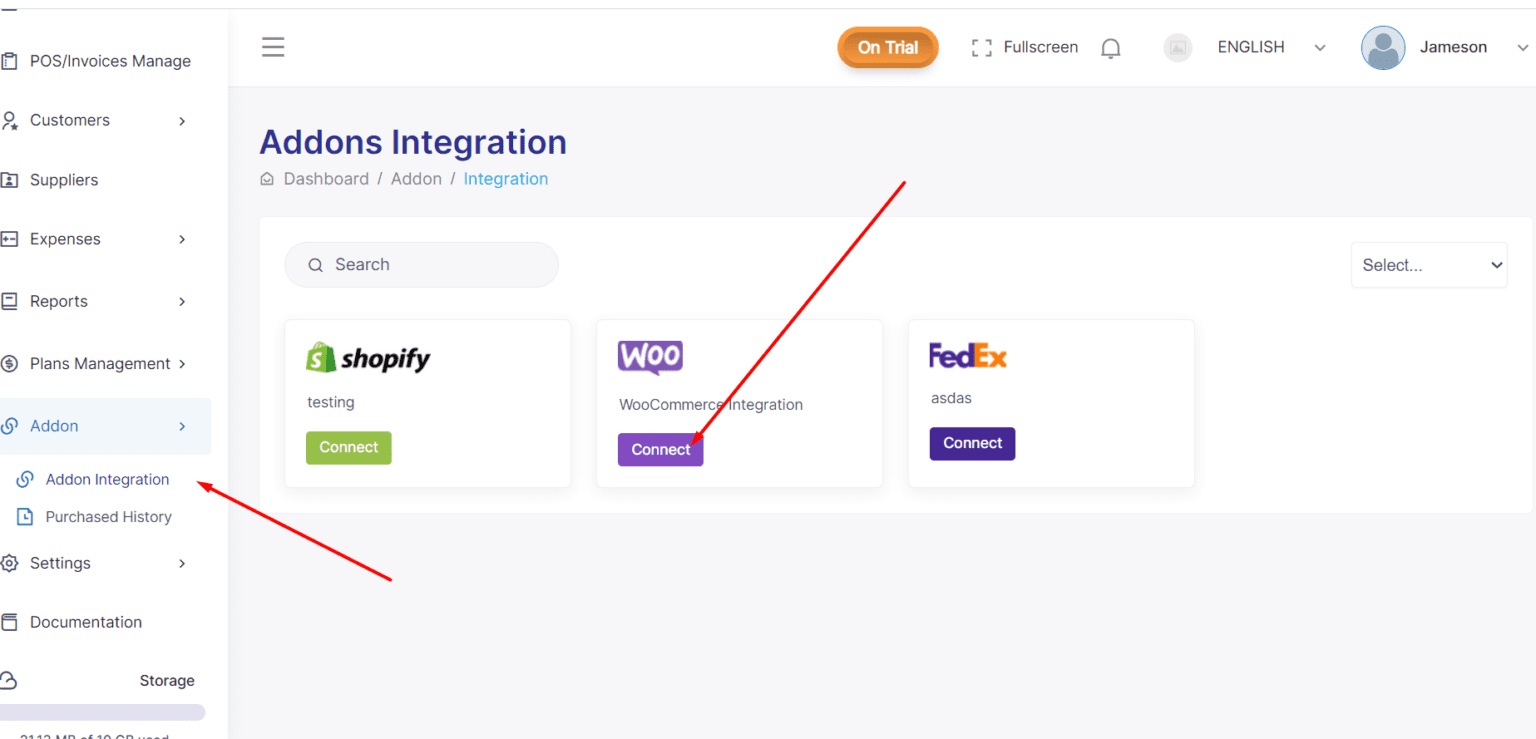Click the Woo logo
The height and width of the screenshot is (739, 1536).
pos(650,357)
